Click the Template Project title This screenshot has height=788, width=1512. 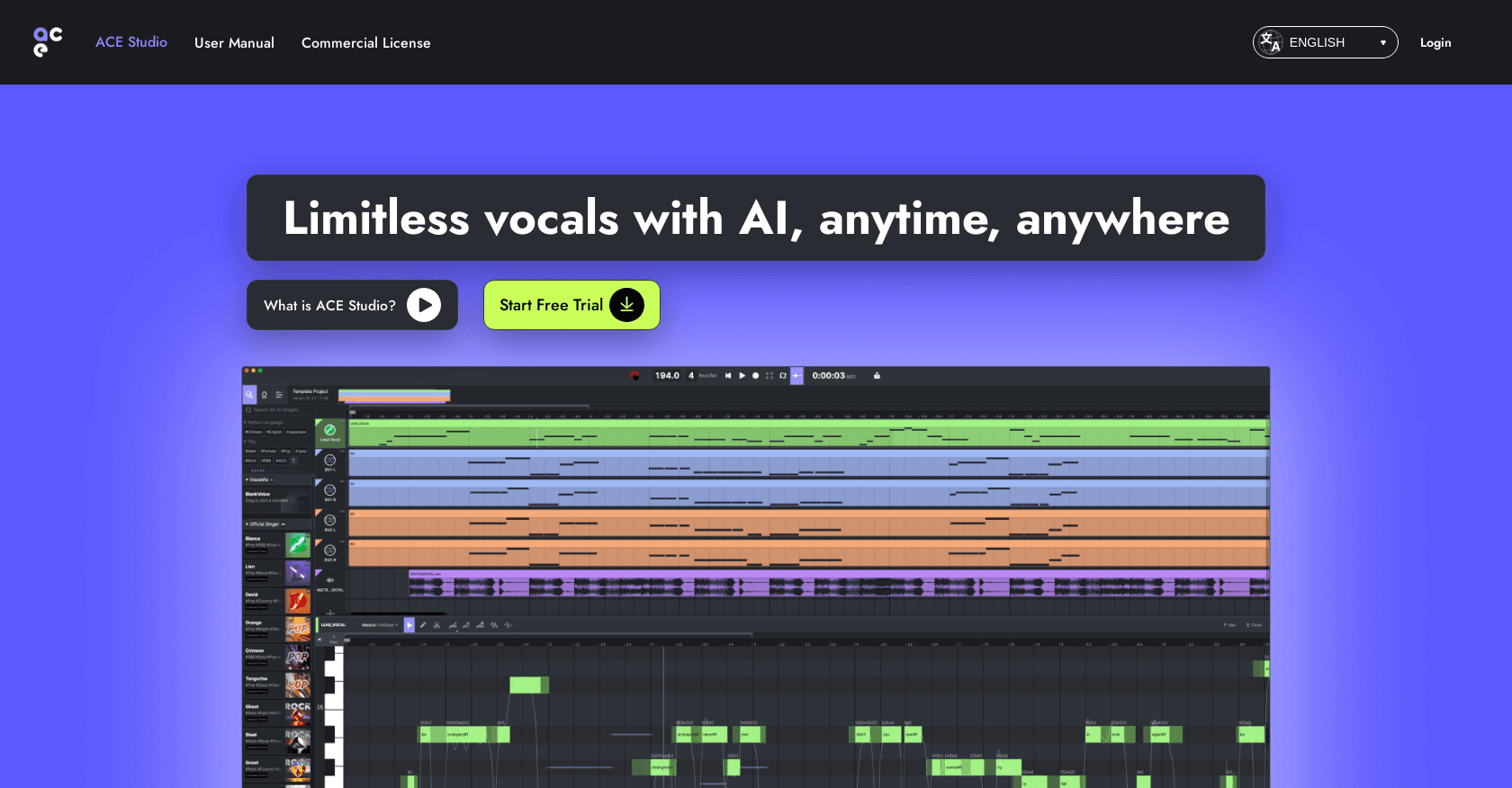click(310, 391)
